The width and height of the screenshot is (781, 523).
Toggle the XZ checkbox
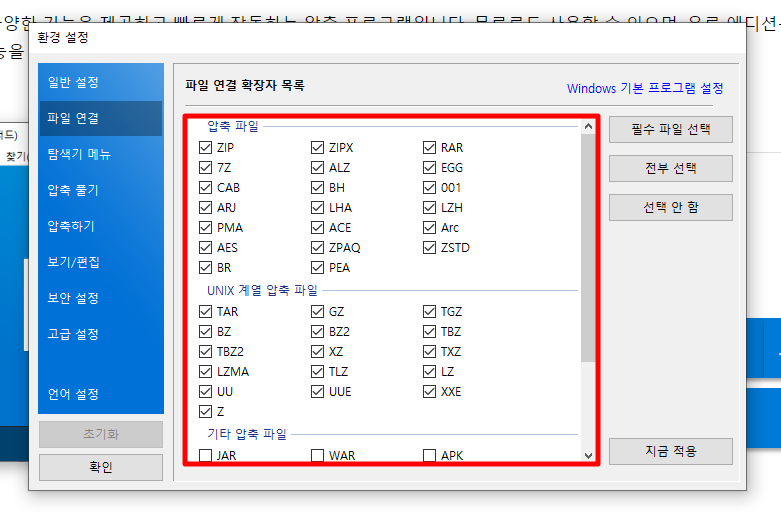point(317,352)
